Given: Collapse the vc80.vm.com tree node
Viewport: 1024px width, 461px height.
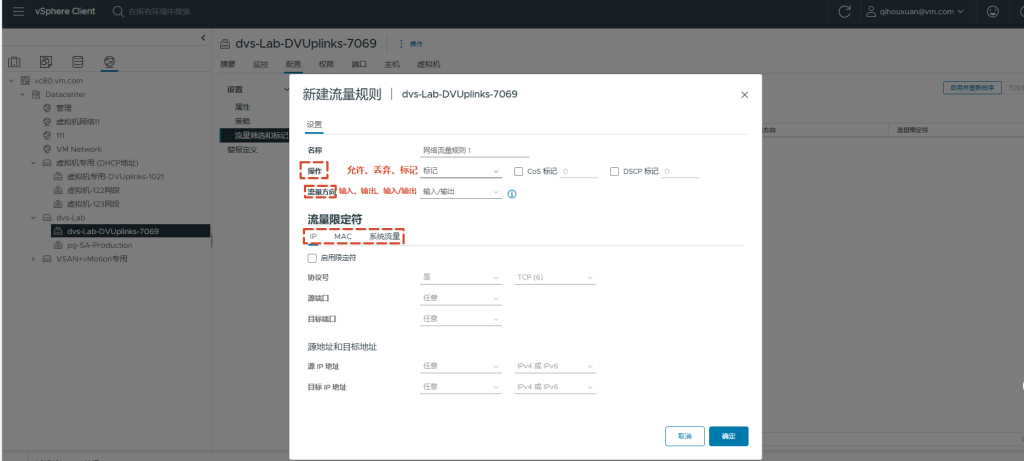Looking at the screenshot, I should (11, 80).
